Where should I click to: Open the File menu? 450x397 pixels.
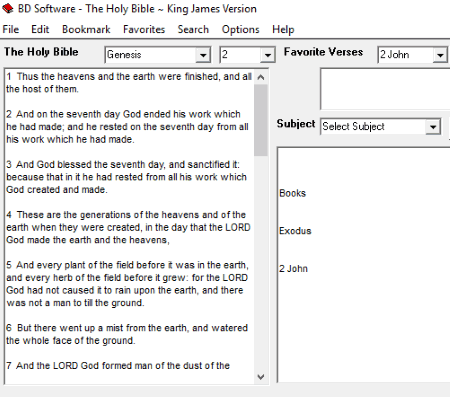pyautogui.click(x=11, y=29)
